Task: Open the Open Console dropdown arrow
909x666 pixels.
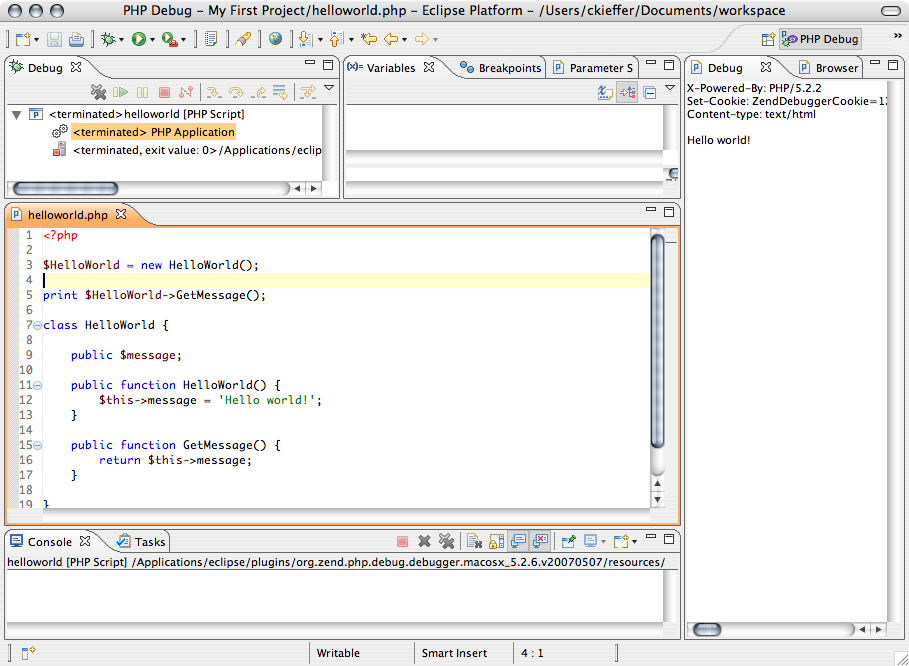Action: click(x=634, y=542)
